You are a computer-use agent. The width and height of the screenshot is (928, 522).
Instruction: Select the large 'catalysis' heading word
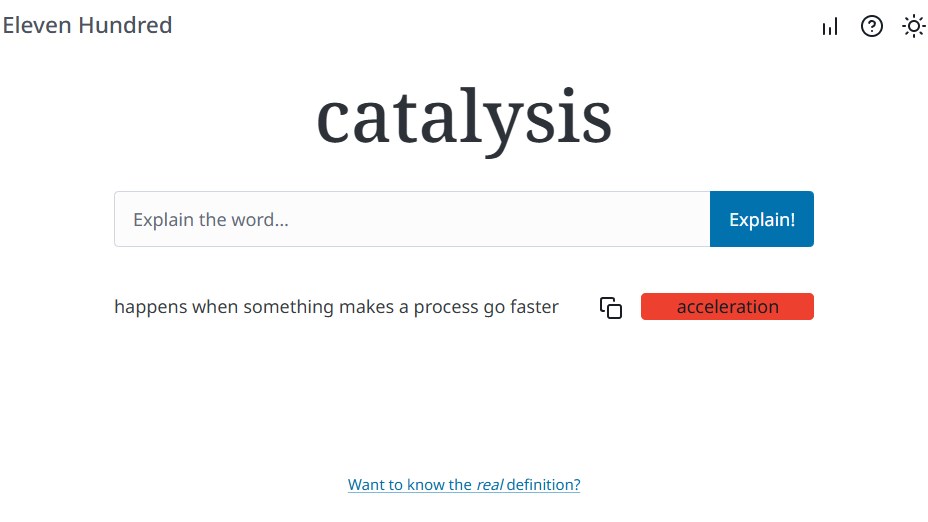click(x=464, y=118)
